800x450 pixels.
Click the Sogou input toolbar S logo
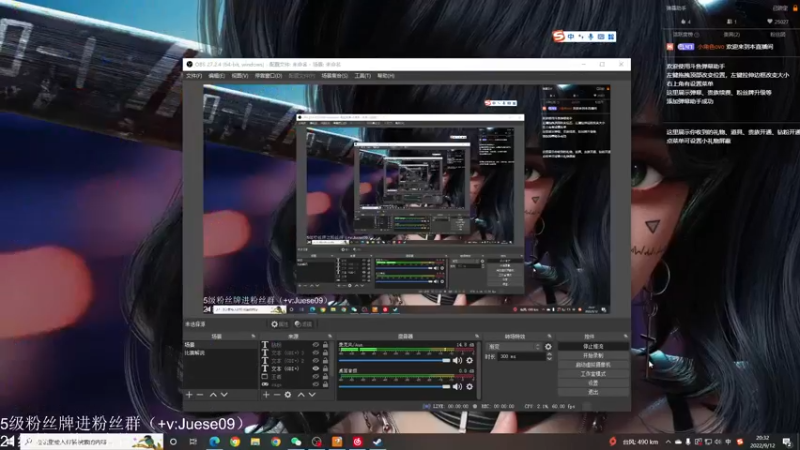[559, 36]
